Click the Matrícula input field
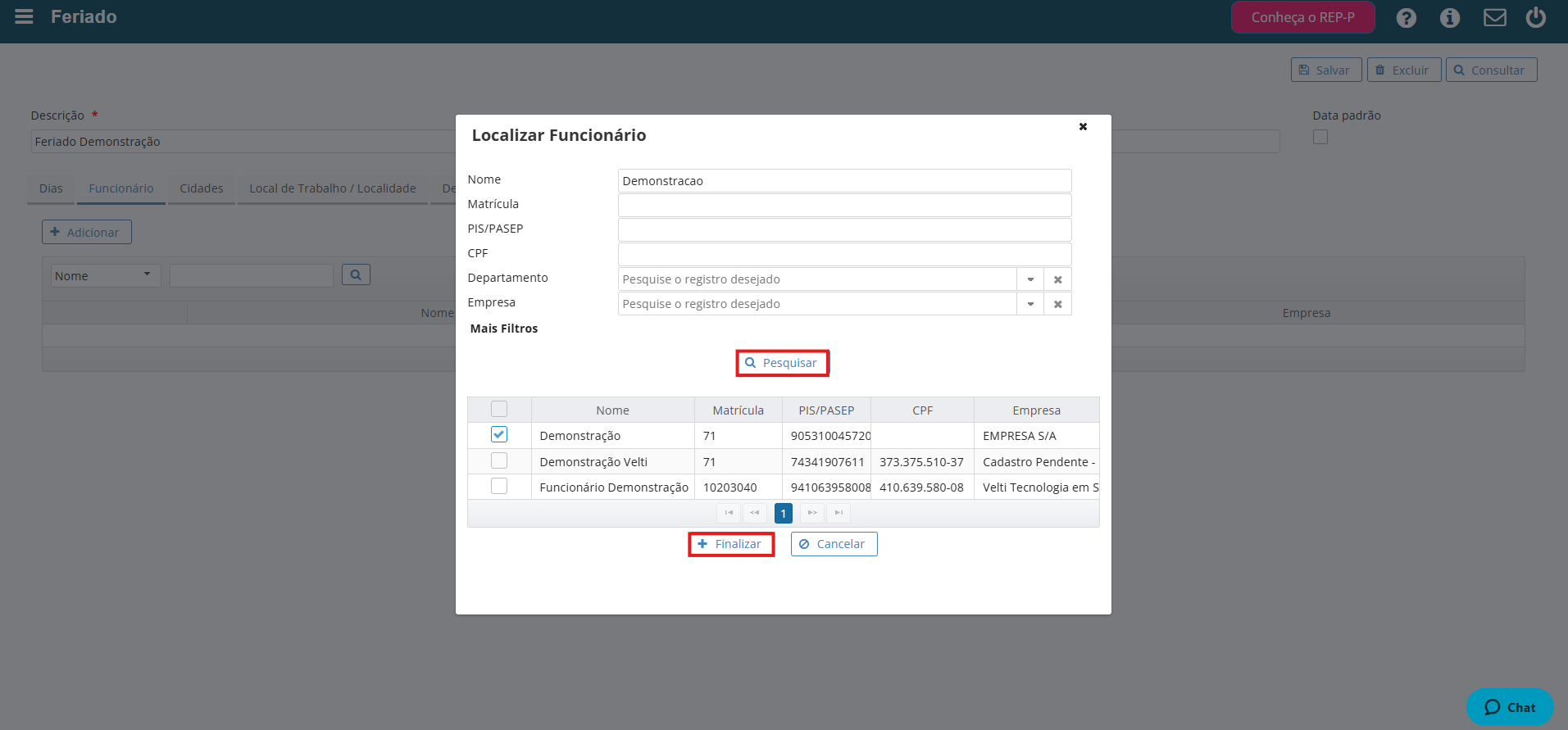Screen dimensions: 1568x730 point(844,205)
